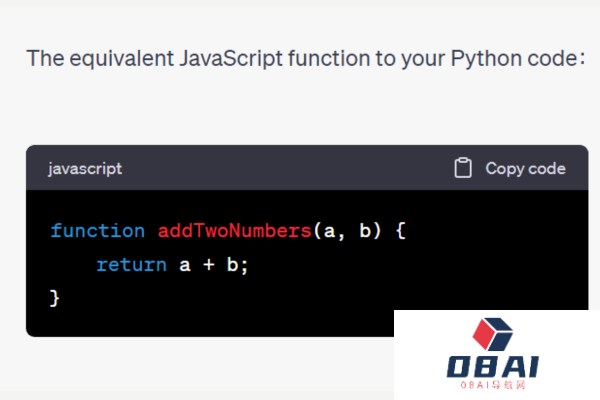
Task: Click the word JavaScript in the description
Action: tap(232, 57)
